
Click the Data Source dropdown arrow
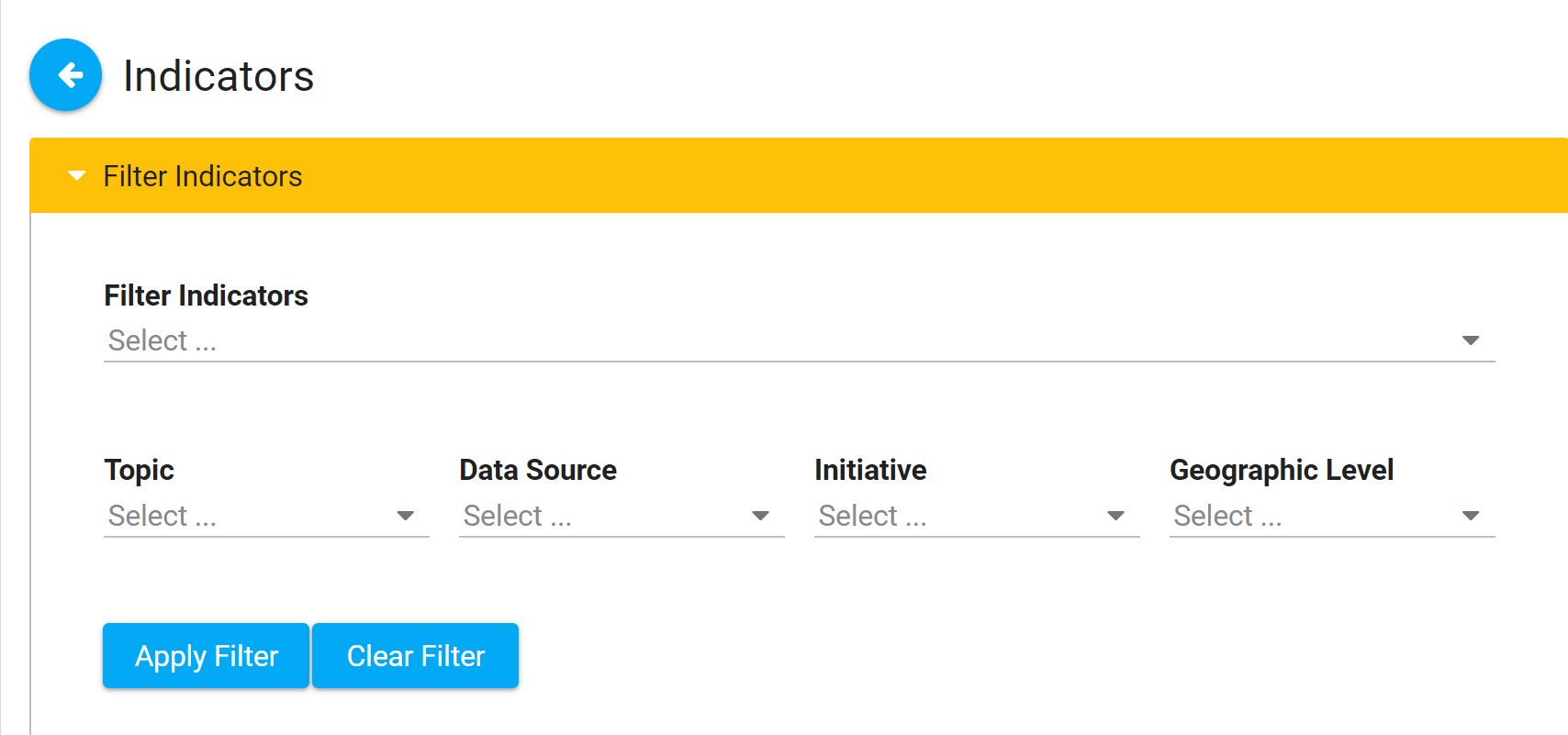point(760,516)
